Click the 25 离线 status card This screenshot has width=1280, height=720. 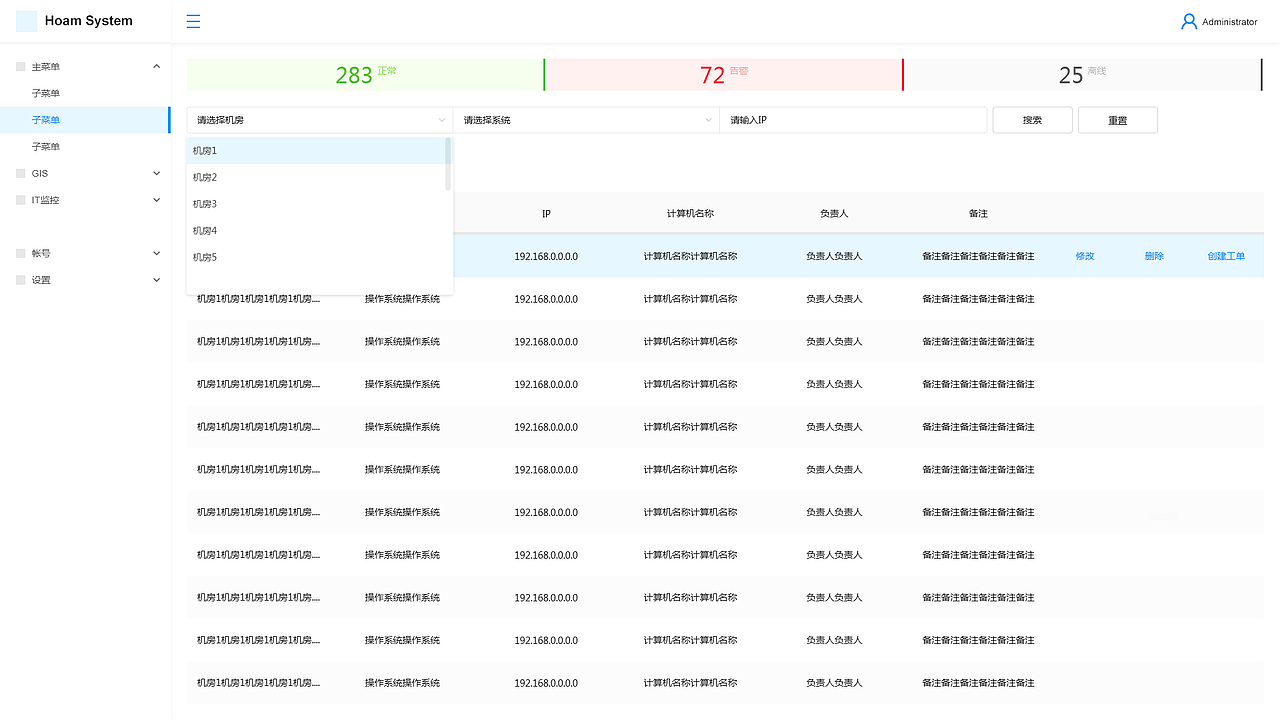(1083, 75)
